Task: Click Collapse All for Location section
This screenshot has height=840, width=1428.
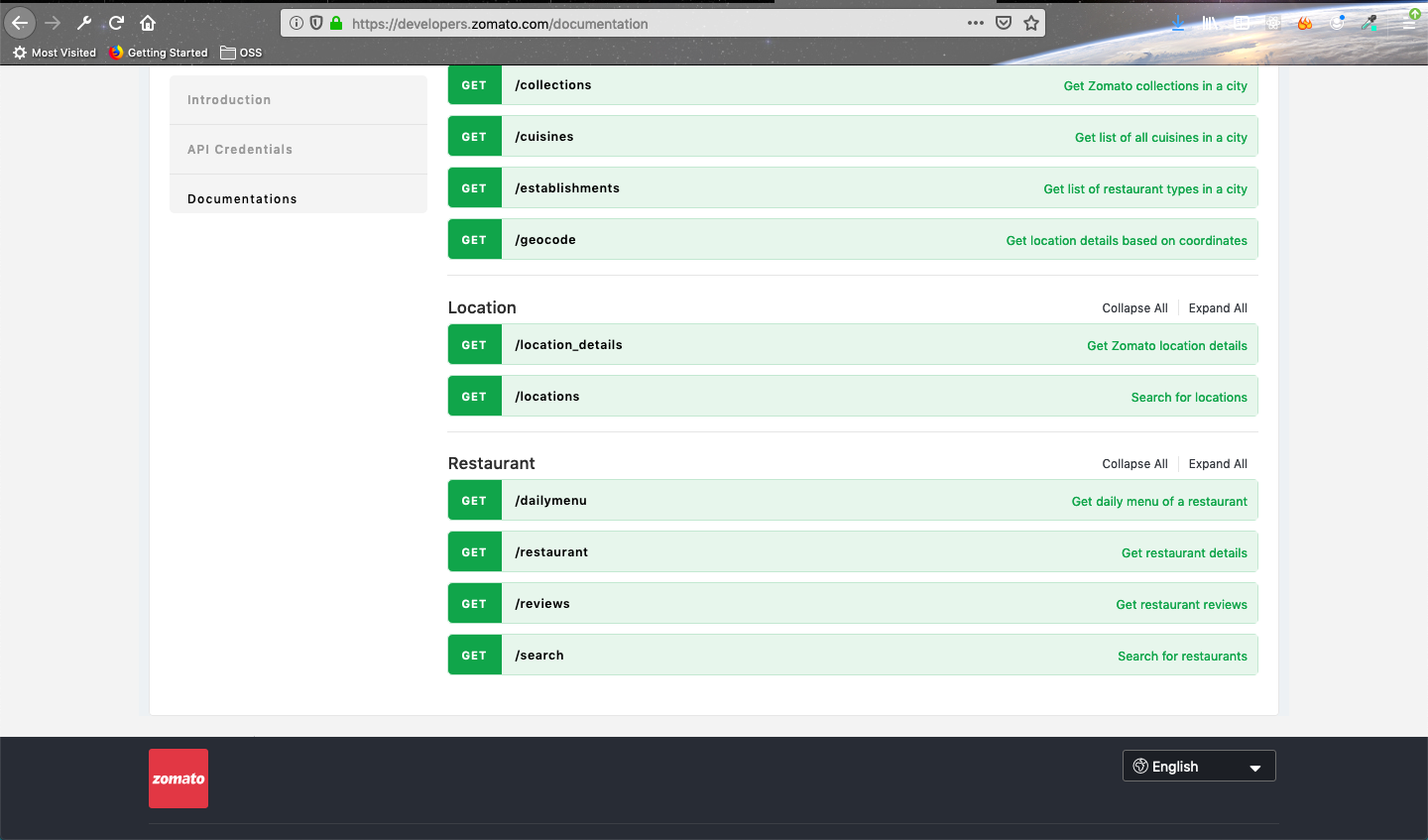Action: click(1134, 308)
